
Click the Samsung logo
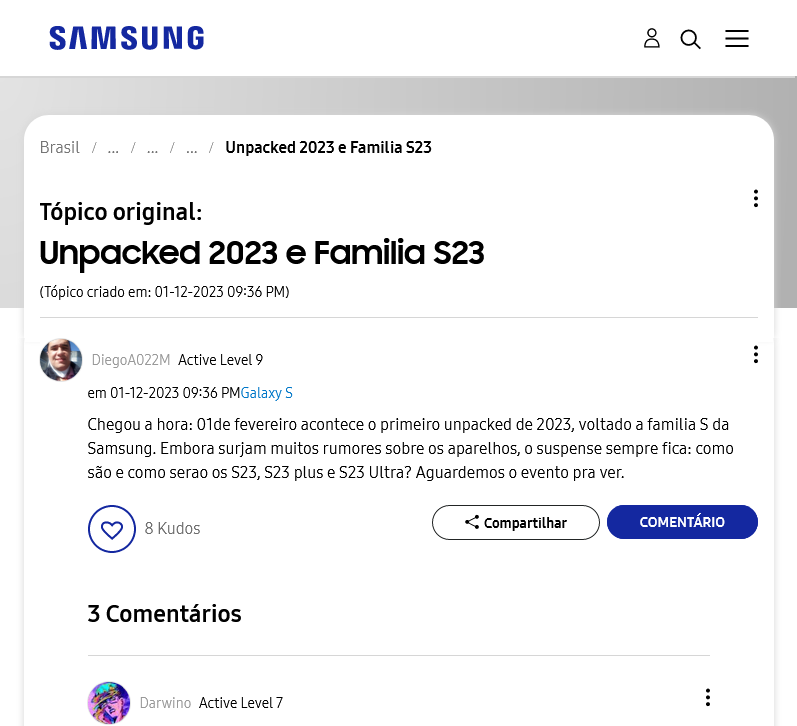[x=127, y=38]
